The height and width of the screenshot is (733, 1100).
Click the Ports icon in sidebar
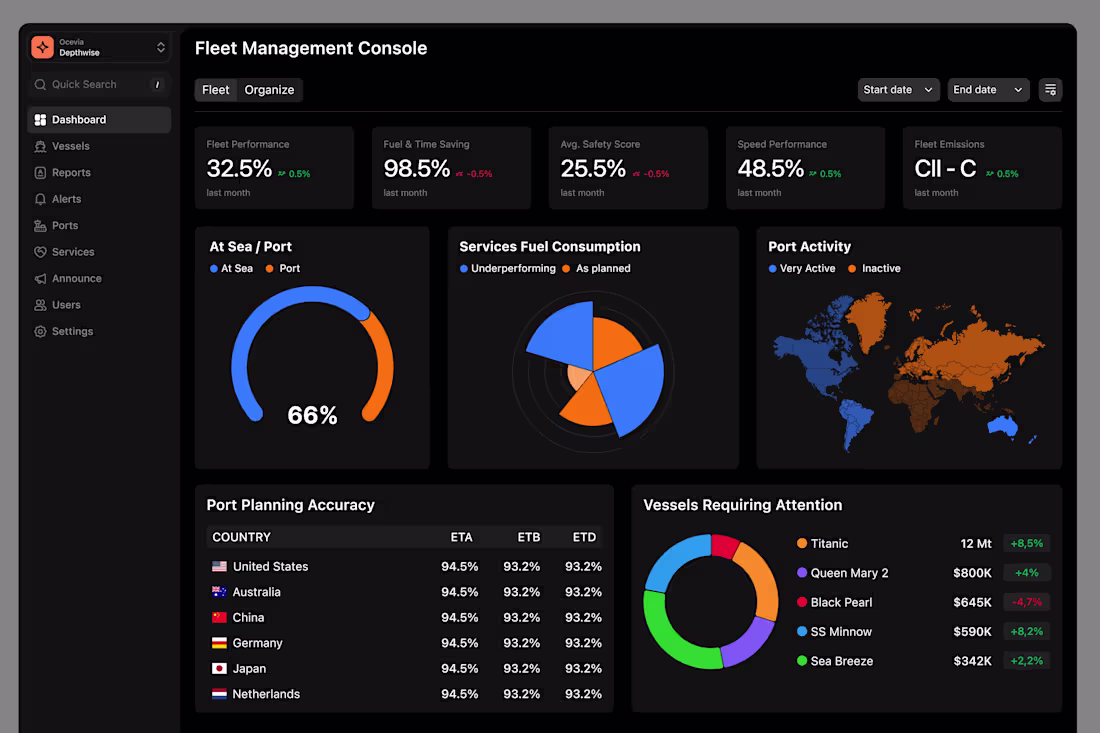coord(40,225)
